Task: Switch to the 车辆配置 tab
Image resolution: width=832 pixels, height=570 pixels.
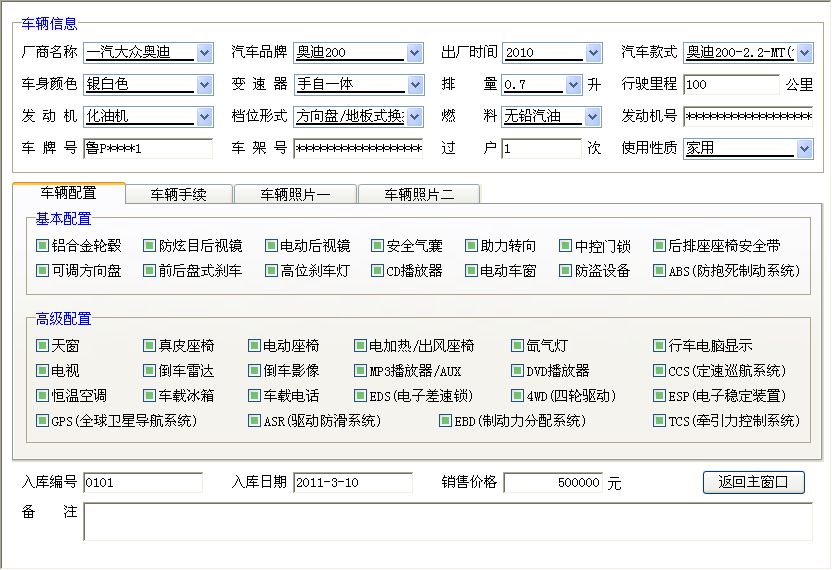Action: pos(69,193)
